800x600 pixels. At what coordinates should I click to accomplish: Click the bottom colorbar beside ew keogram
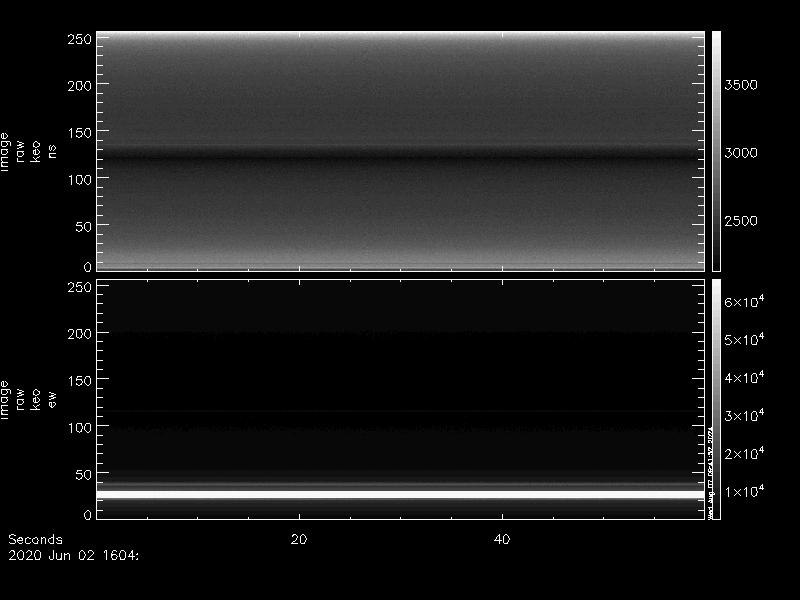pos(716,400)
